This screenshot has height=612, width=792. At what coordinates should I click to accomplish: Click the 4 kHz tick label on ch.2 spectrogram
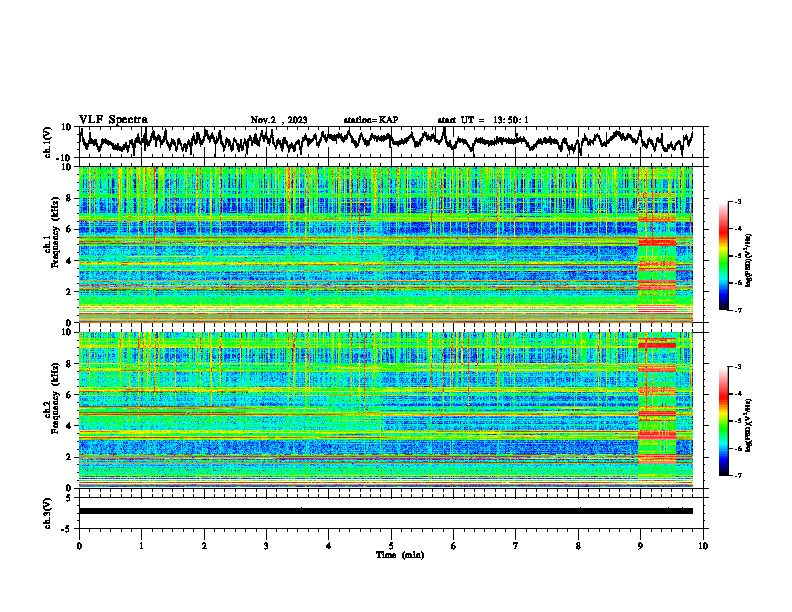pyautogui.click(x=69, y=426)
